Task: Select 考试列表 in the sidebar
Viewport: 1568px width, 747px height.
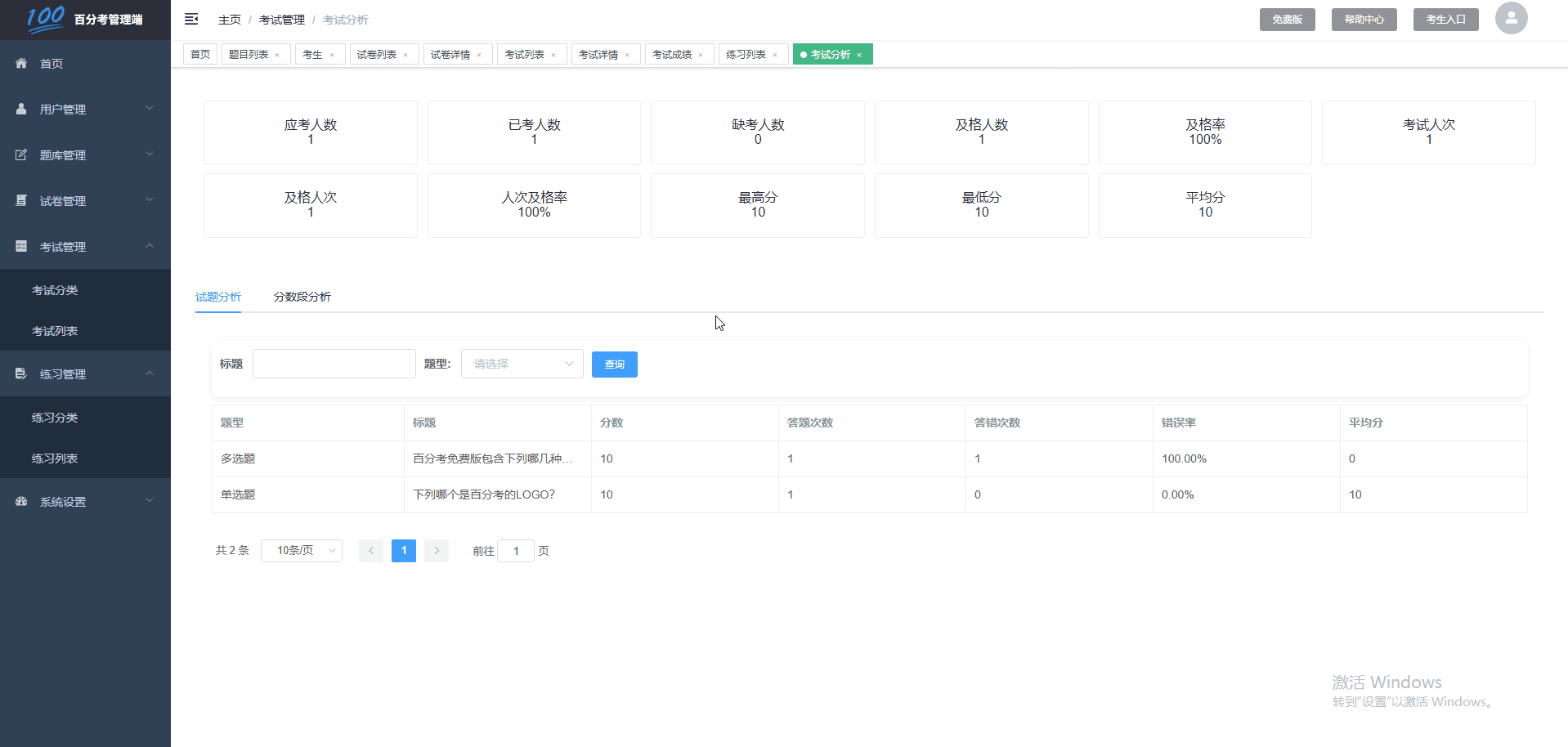Action: 55,331
